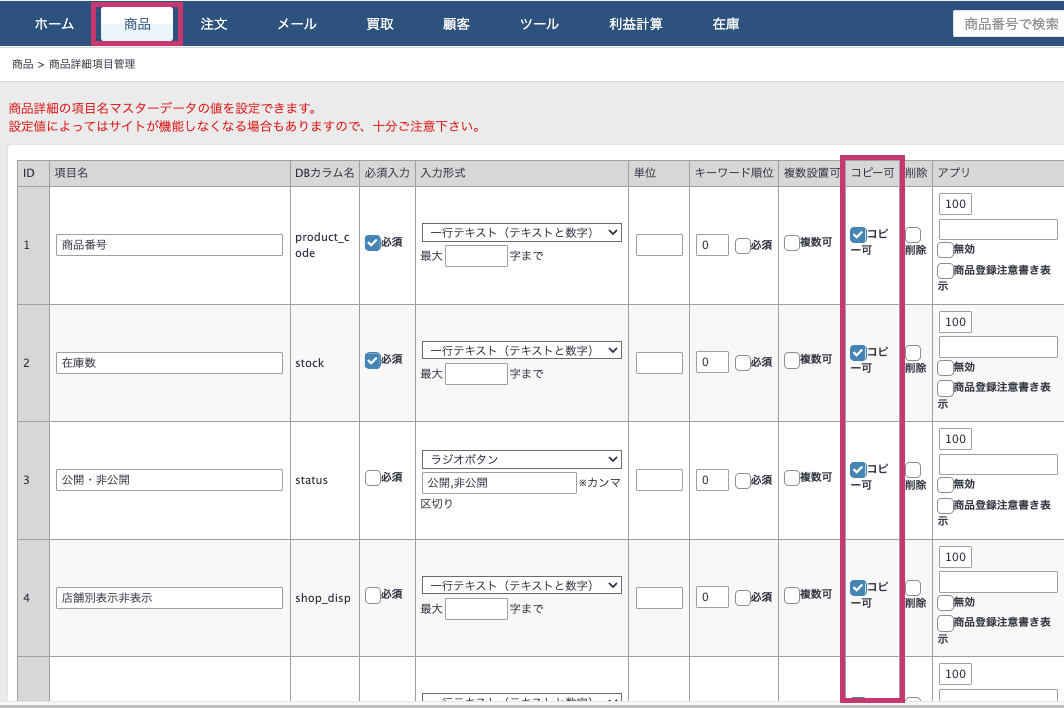Open input format dropdown for stock row
The image size is (1064, 708).
point(521,350)
